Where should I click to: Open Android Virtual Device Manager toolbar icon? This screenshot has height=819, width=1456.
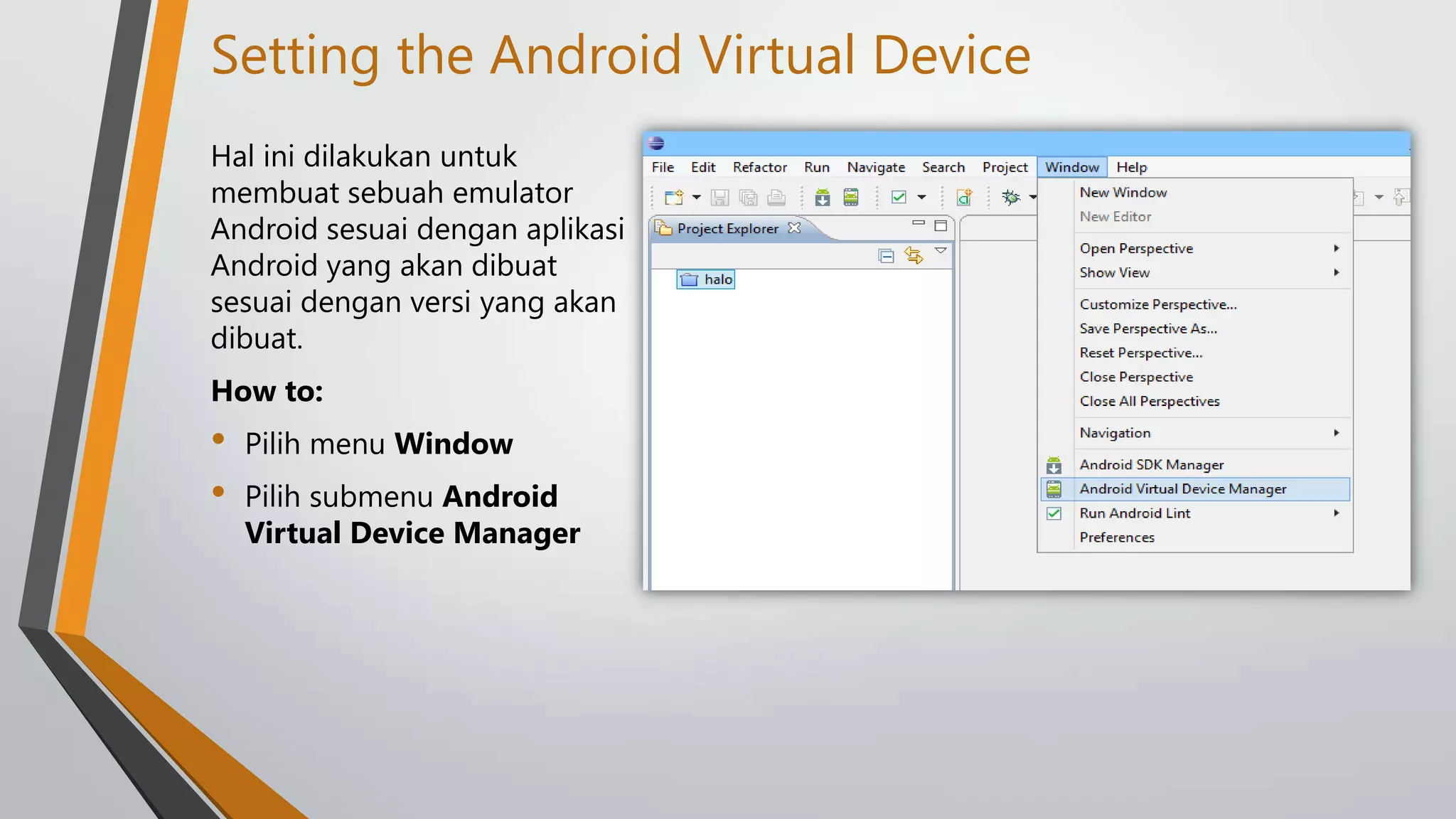coord(851,197)
